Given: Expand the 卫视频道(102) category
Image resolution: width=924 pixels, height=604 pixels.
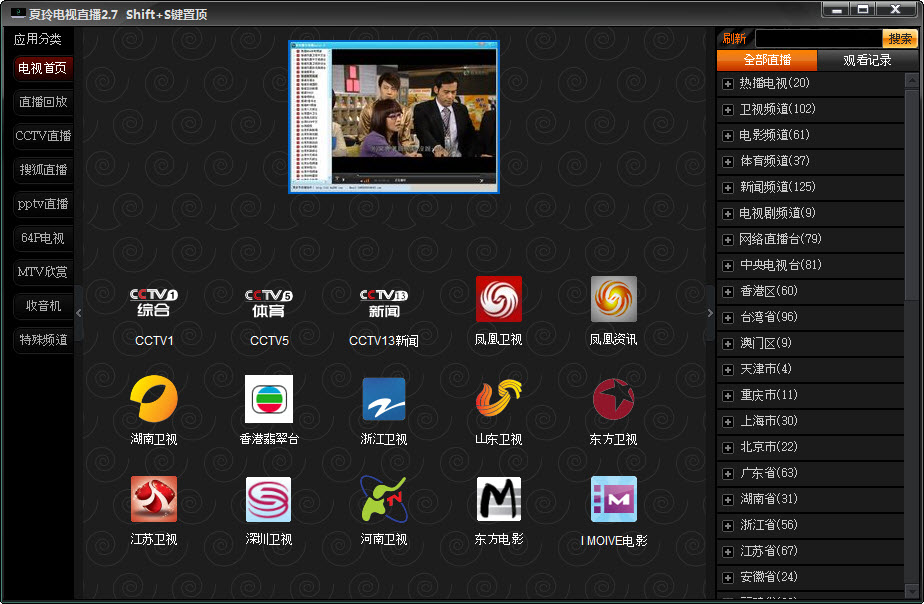Looking at the screenshot, I should [x=728, y=110].
